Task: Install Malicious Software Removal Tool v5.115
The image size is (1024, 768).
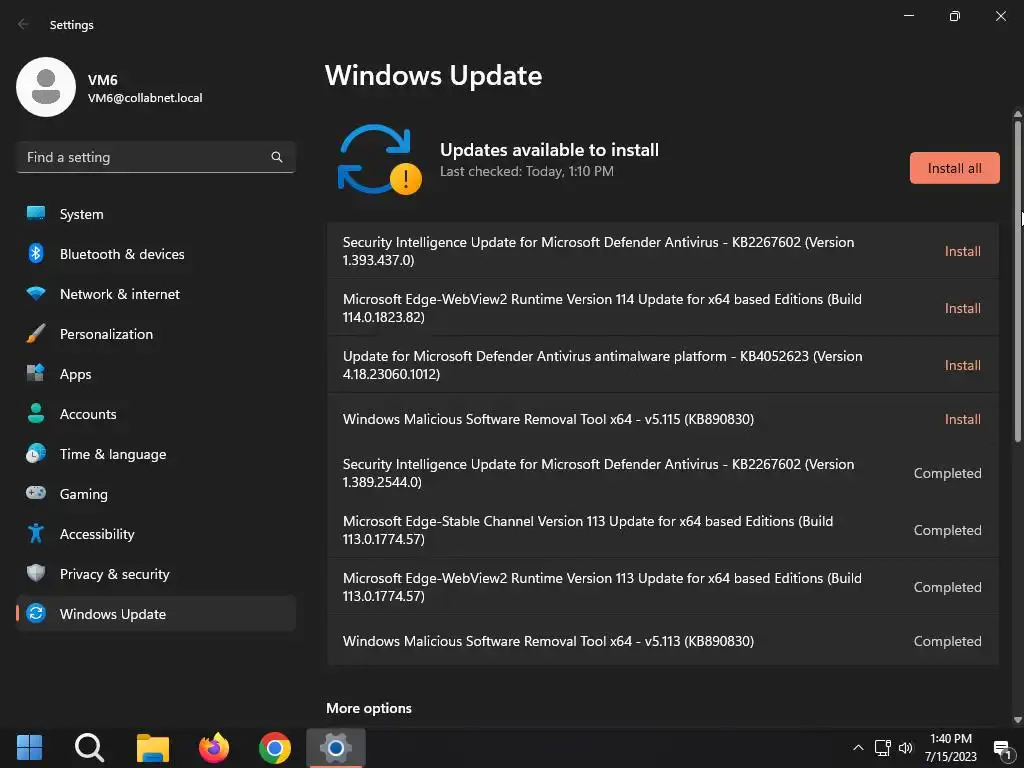Action: (x=963, y=419)
